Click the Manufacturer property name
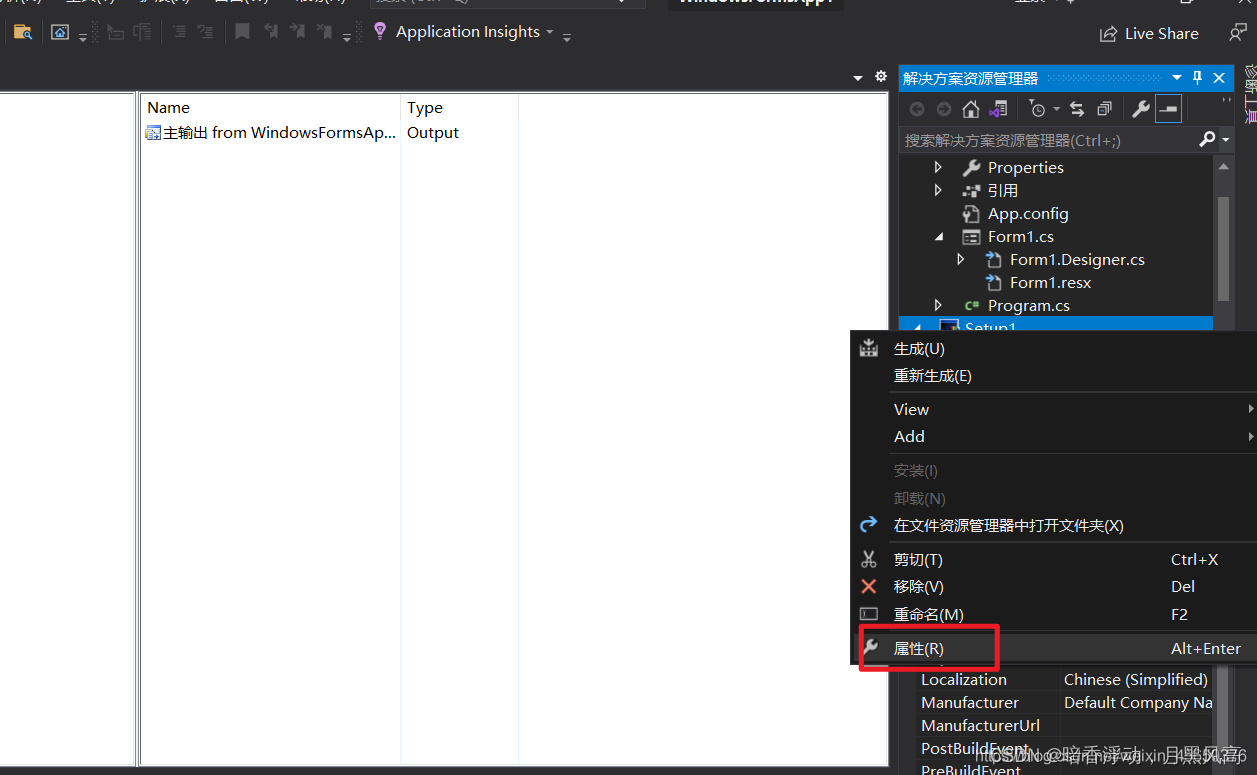Image resolution: width=1257 pixels, height=775 pixels. pos(970,702)
